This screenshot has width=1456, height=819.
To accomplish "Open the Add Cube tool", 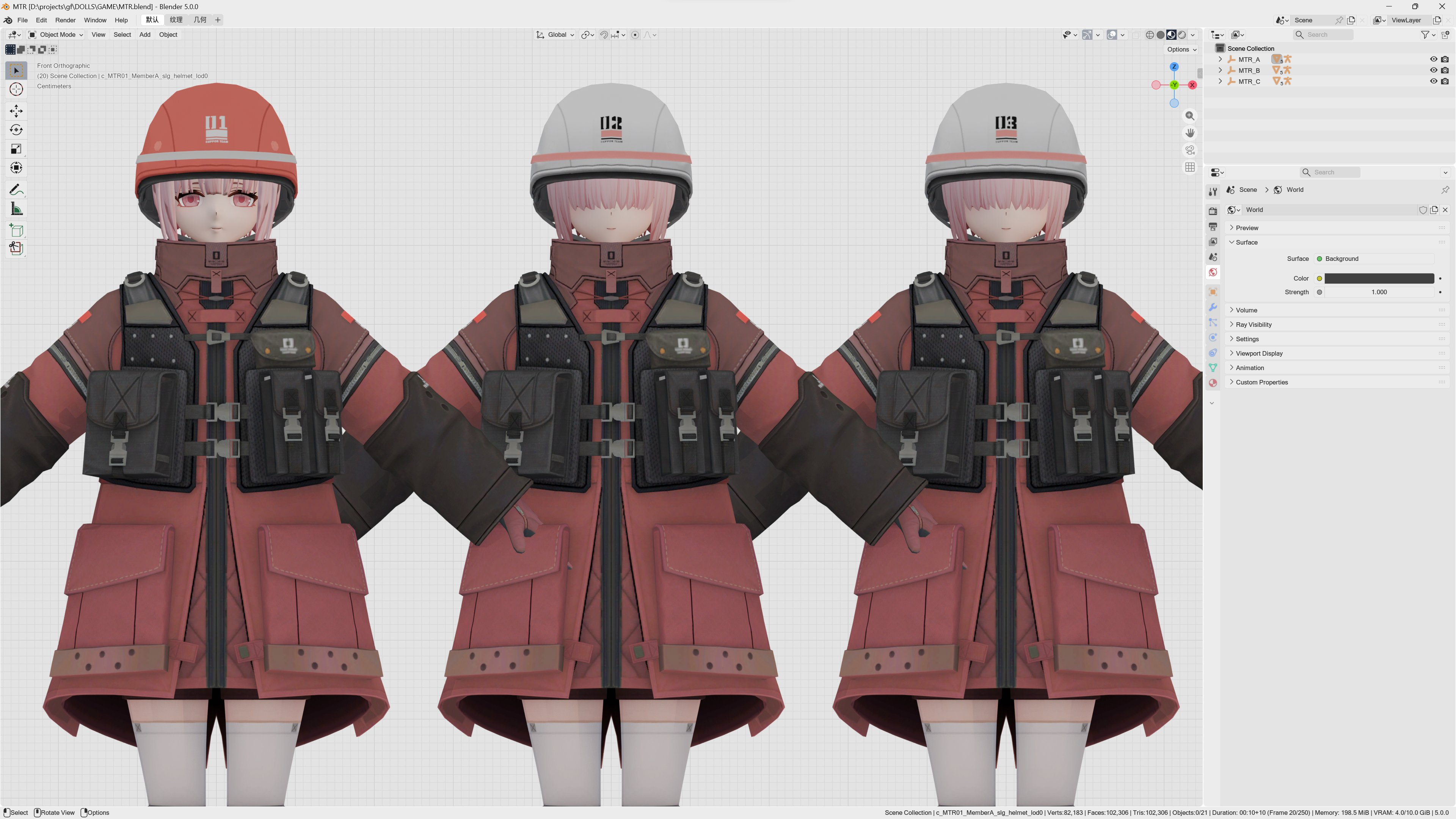I will point(16,230).
